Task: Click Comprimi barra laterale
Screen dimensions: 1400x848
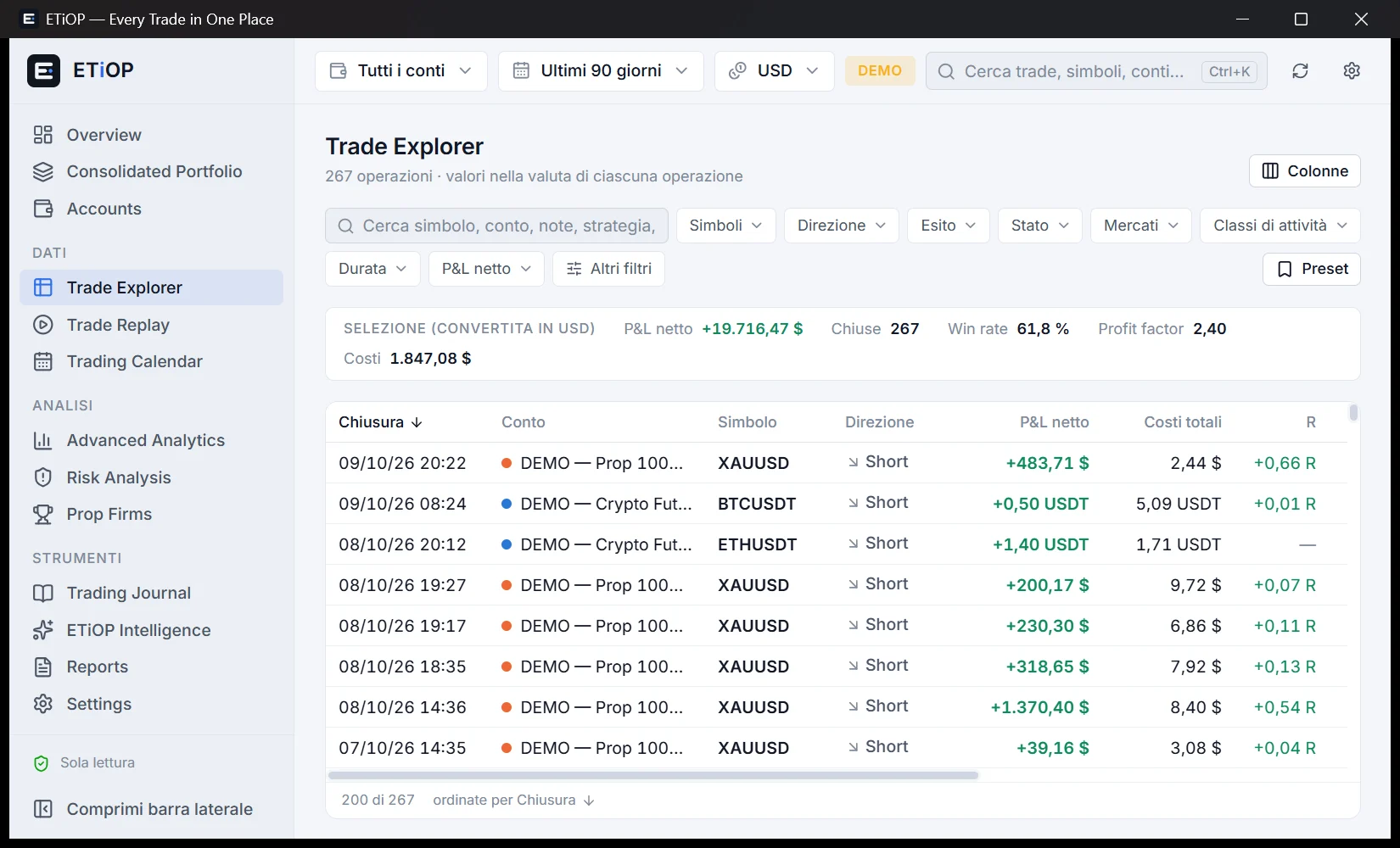Action: (151, 809)
